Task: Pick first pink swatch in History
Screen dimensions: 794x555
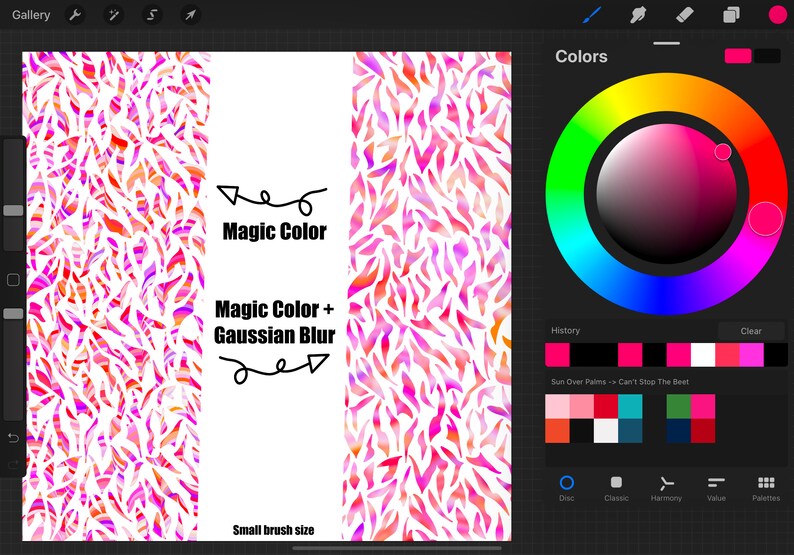Action: [x=558, y=354]
